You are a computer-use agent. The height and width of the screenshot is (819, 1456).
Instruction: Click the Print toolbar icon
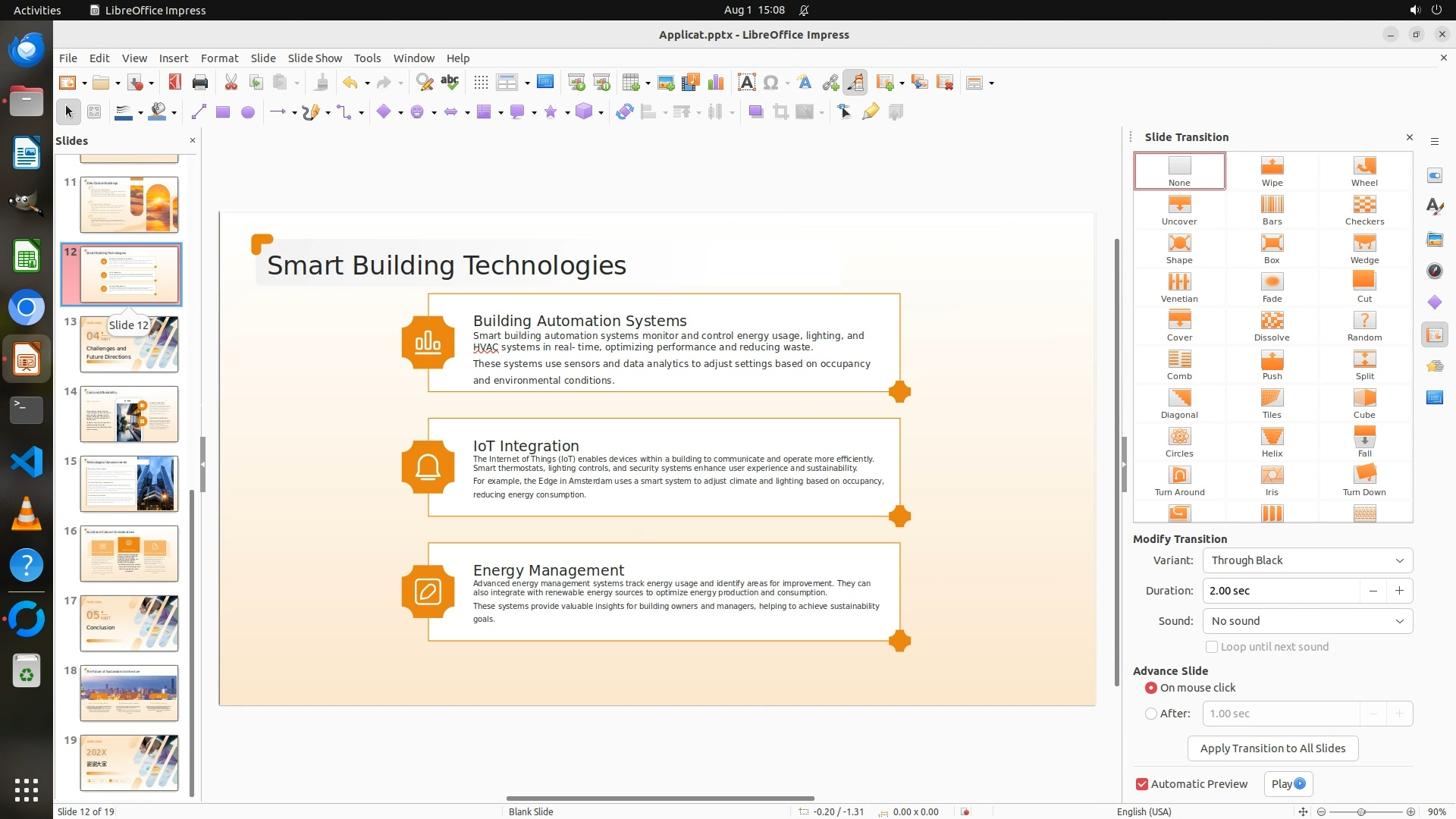[x=200, y=83]
